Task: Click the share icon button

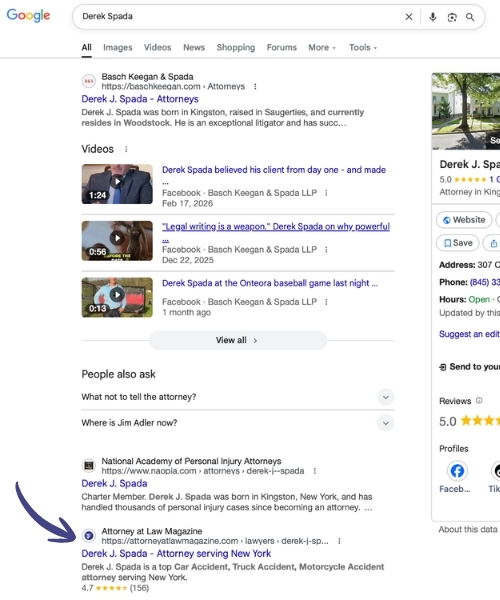Action: (x=493, y=243)
